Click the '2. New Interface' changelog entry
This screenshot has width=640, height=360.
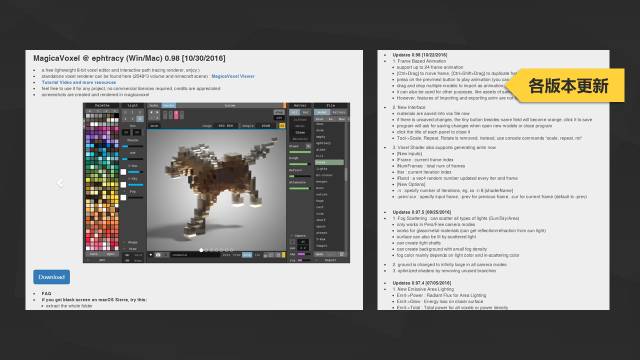coord(409,107)
